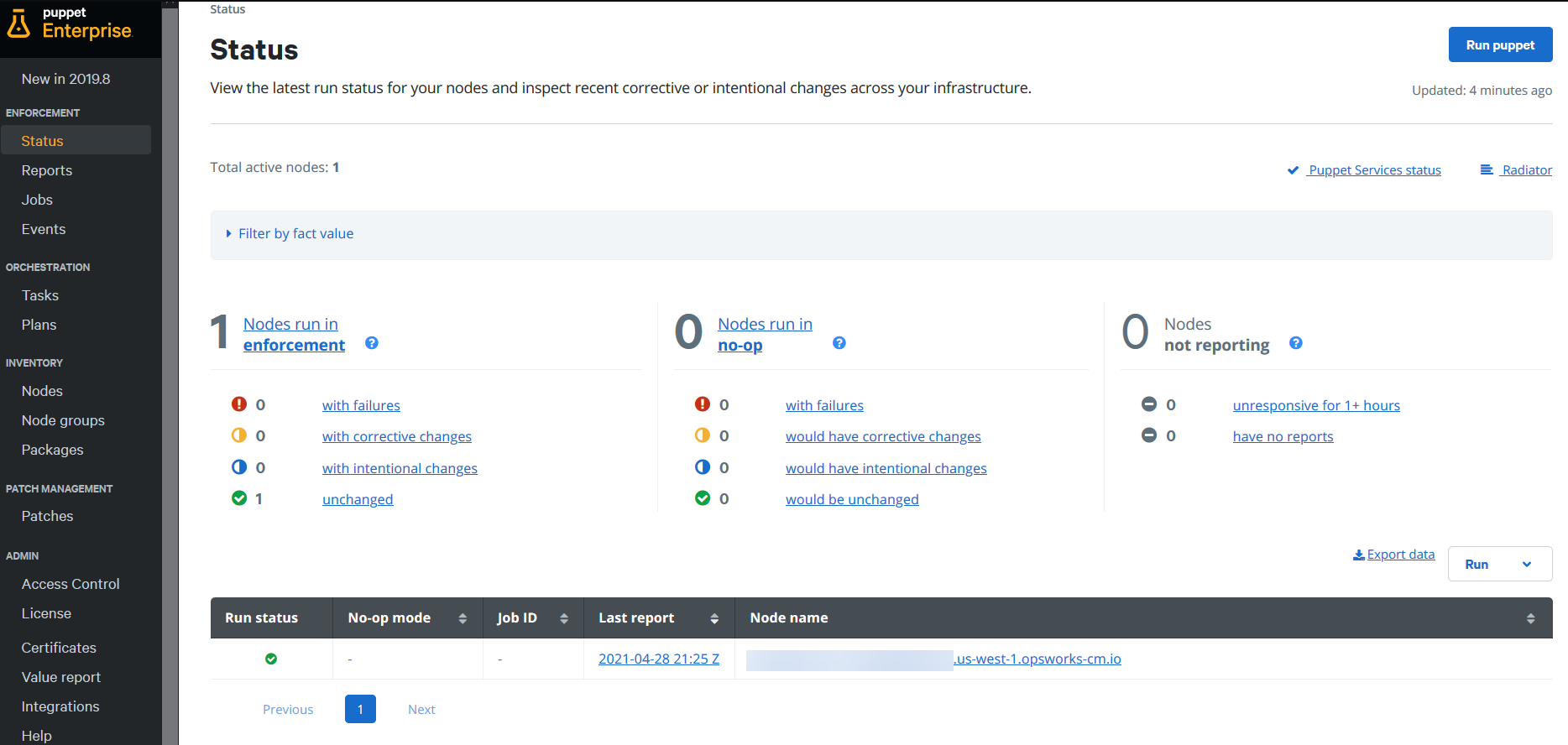This screenshot has width=1568, height=745.
Task: Click Nodes run in enforcement link
Action: [294, 334]
